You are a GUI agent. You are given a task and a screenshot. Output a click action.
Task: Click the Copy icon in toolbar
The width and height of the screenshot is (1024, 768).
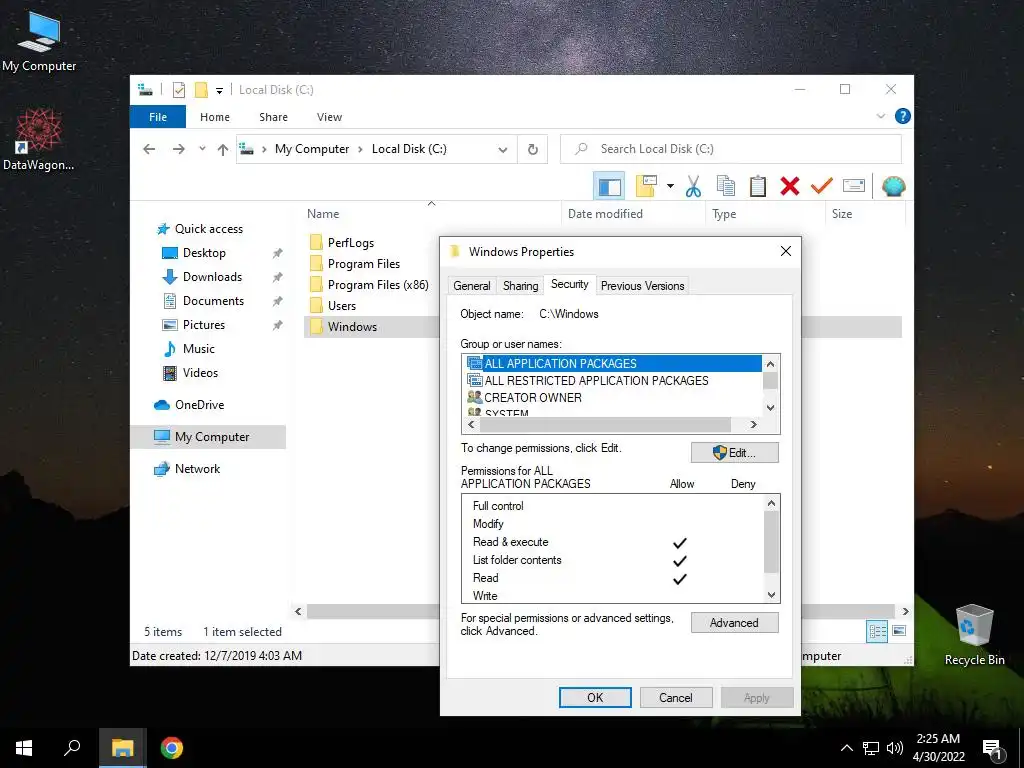[x=726, y=186]
